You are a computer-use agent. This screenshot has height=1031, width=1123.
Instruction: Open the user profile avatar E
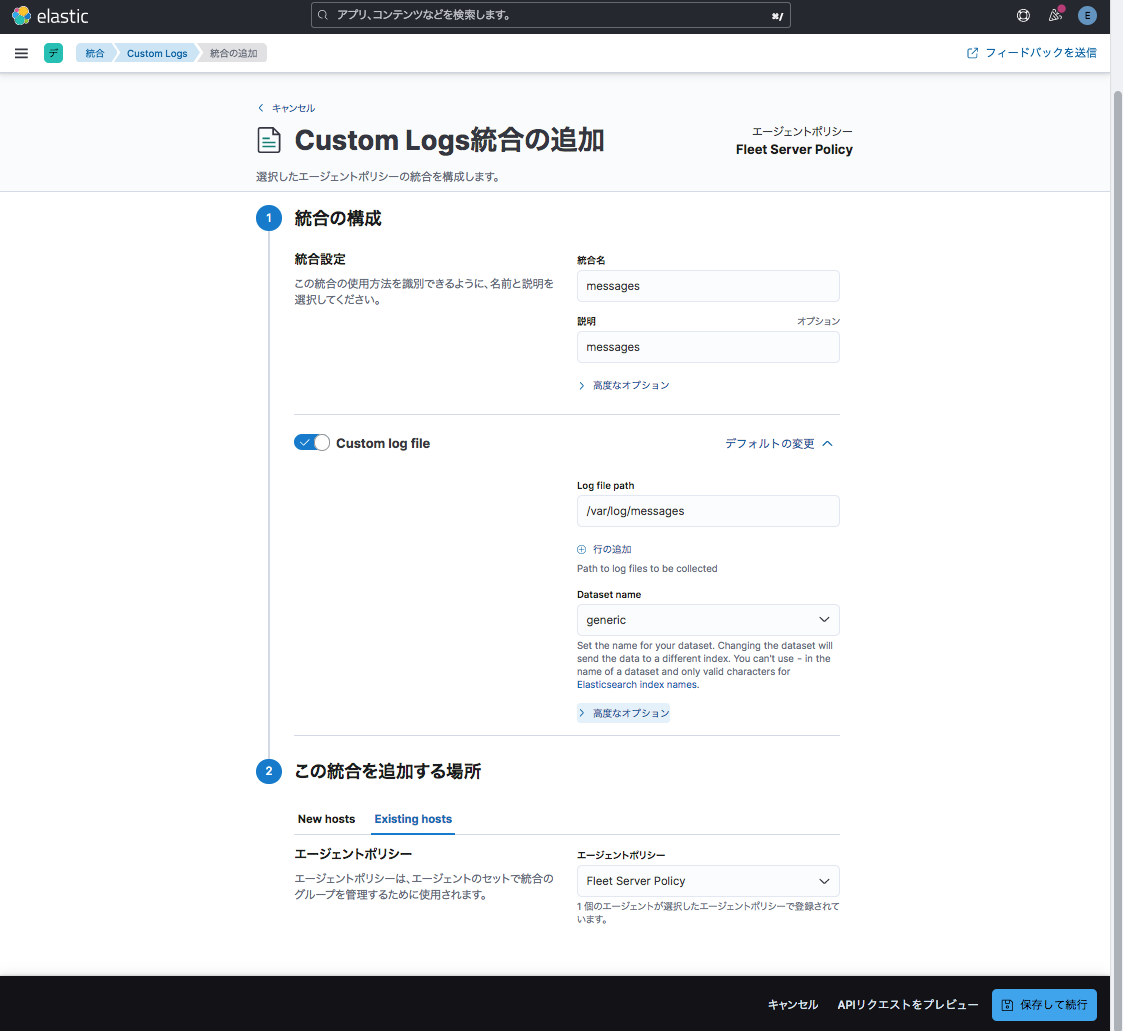pyautogui.click(x=1087, y=16)
